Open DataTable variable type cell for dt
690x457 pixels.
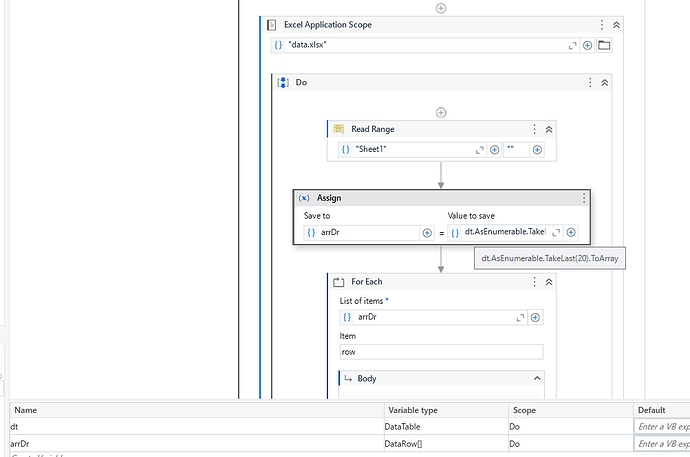point(446,427)
